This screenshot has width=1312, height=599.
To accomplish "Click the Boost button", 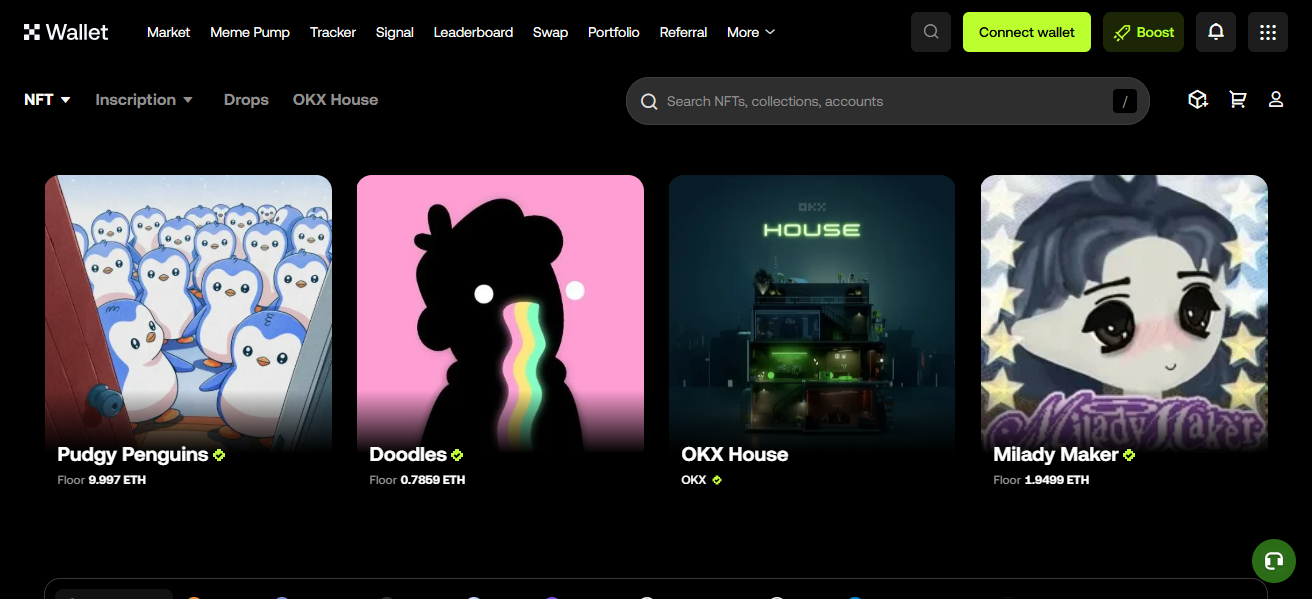I will coord(1143,32).
